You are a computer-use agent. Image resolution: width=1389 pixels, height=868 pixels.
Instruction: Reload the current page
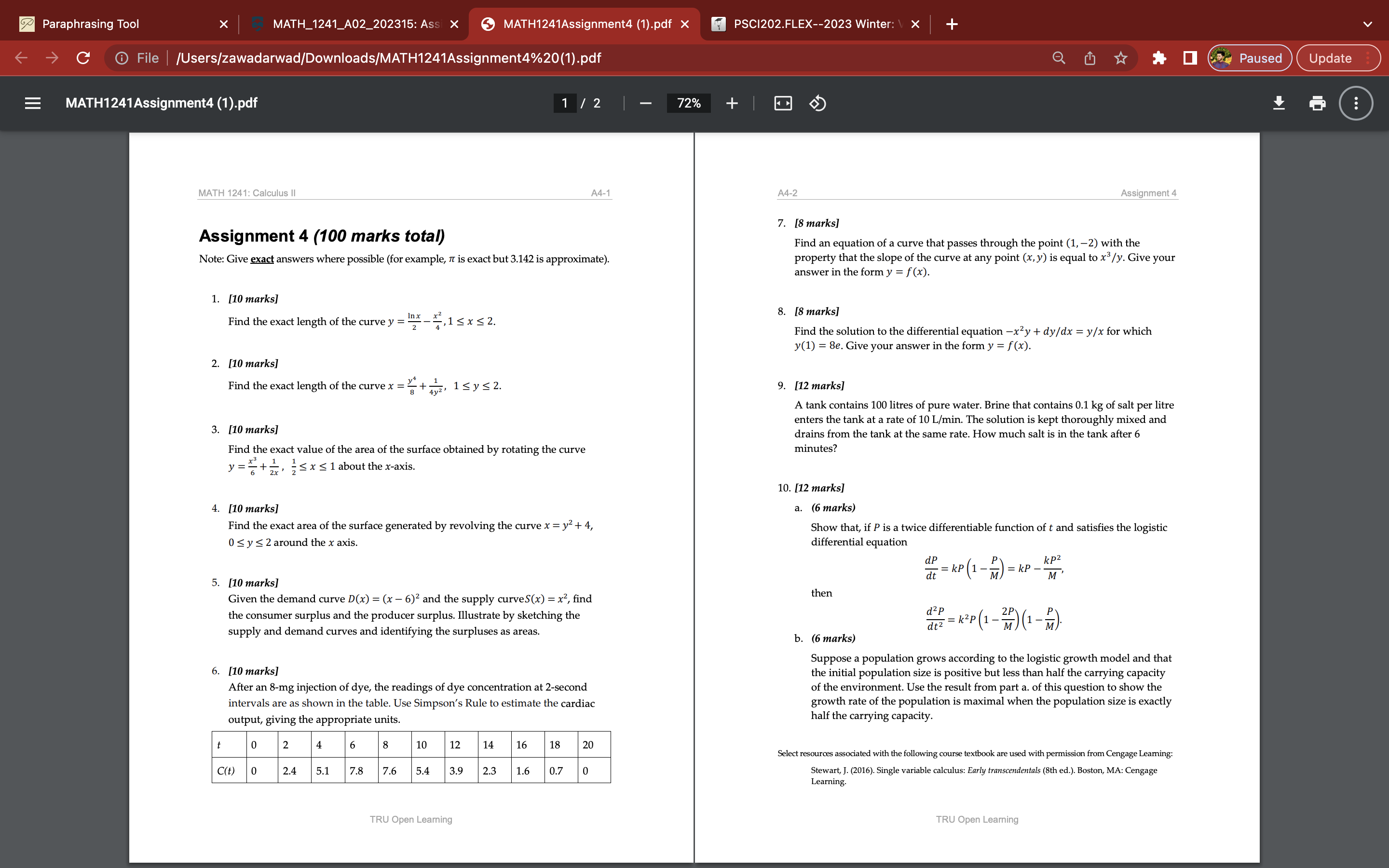pyautogui.click(x=83, y=57)
